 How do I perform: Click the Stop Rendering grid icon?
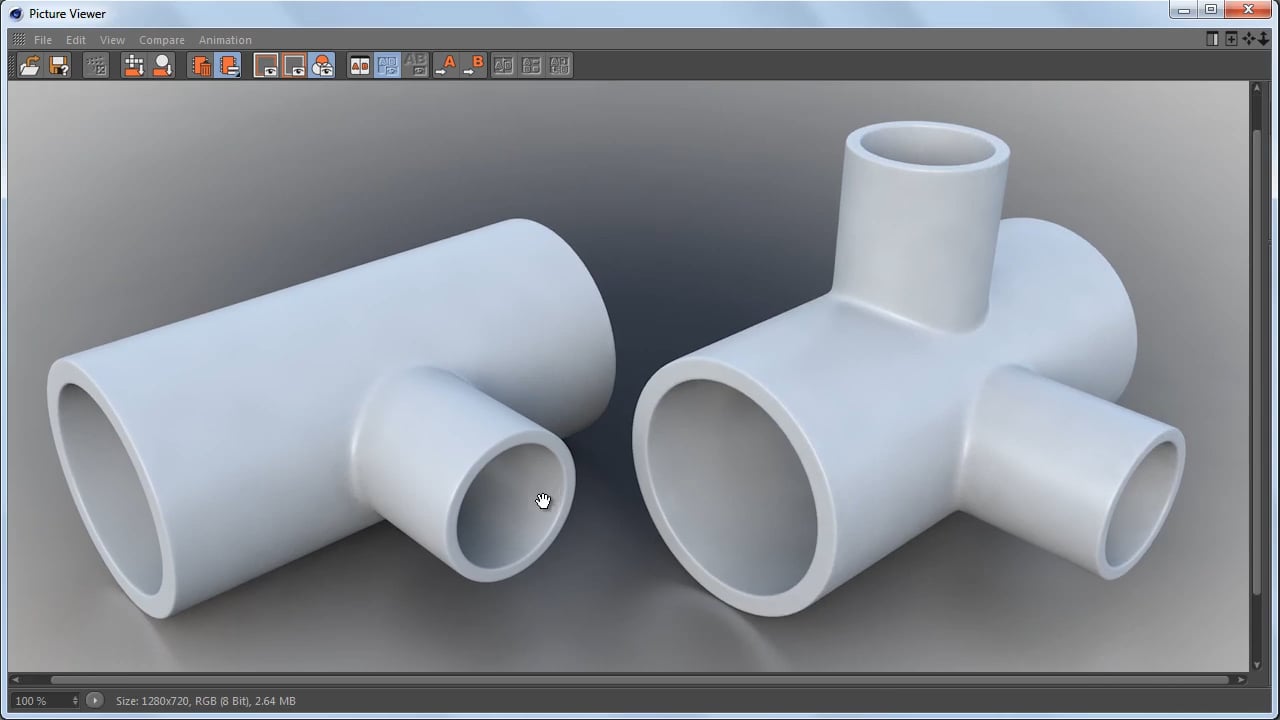point(96,66)
